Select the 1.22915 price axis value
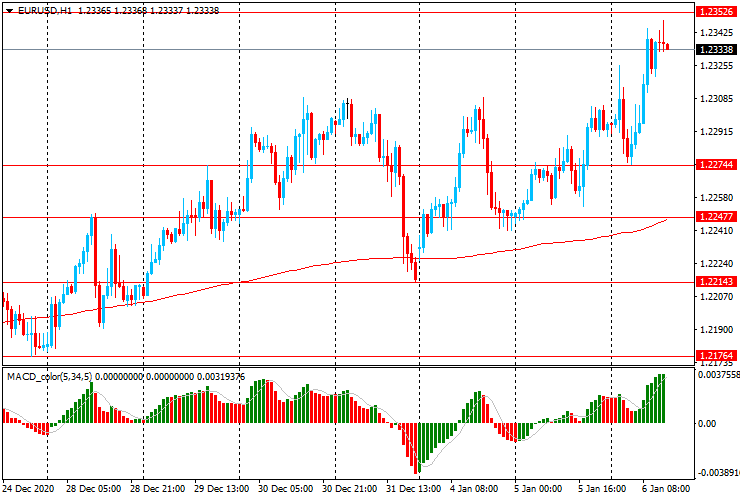Viewport: 740px width, 500px height. click(x=717, y=132)
